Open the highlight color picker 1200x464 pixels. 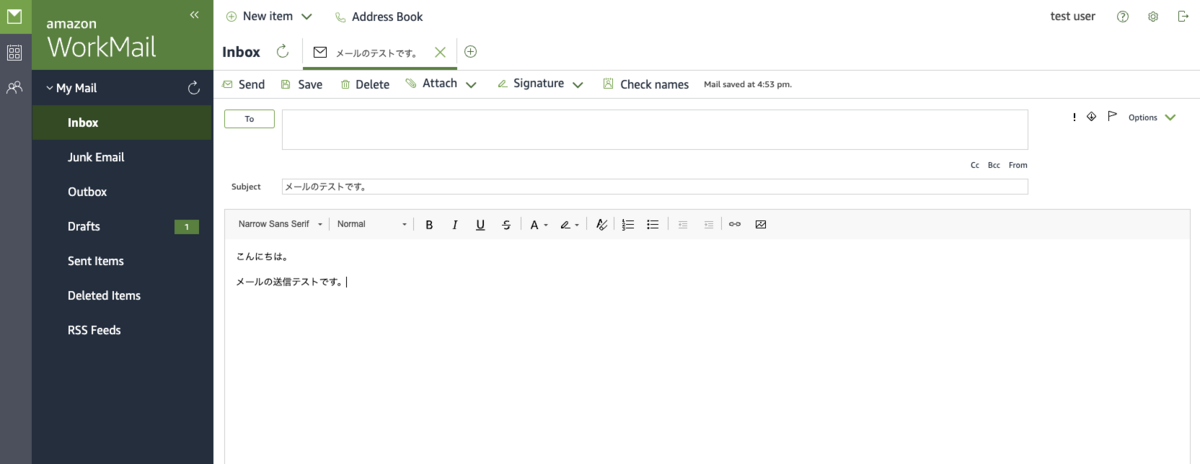coord(569,225)
